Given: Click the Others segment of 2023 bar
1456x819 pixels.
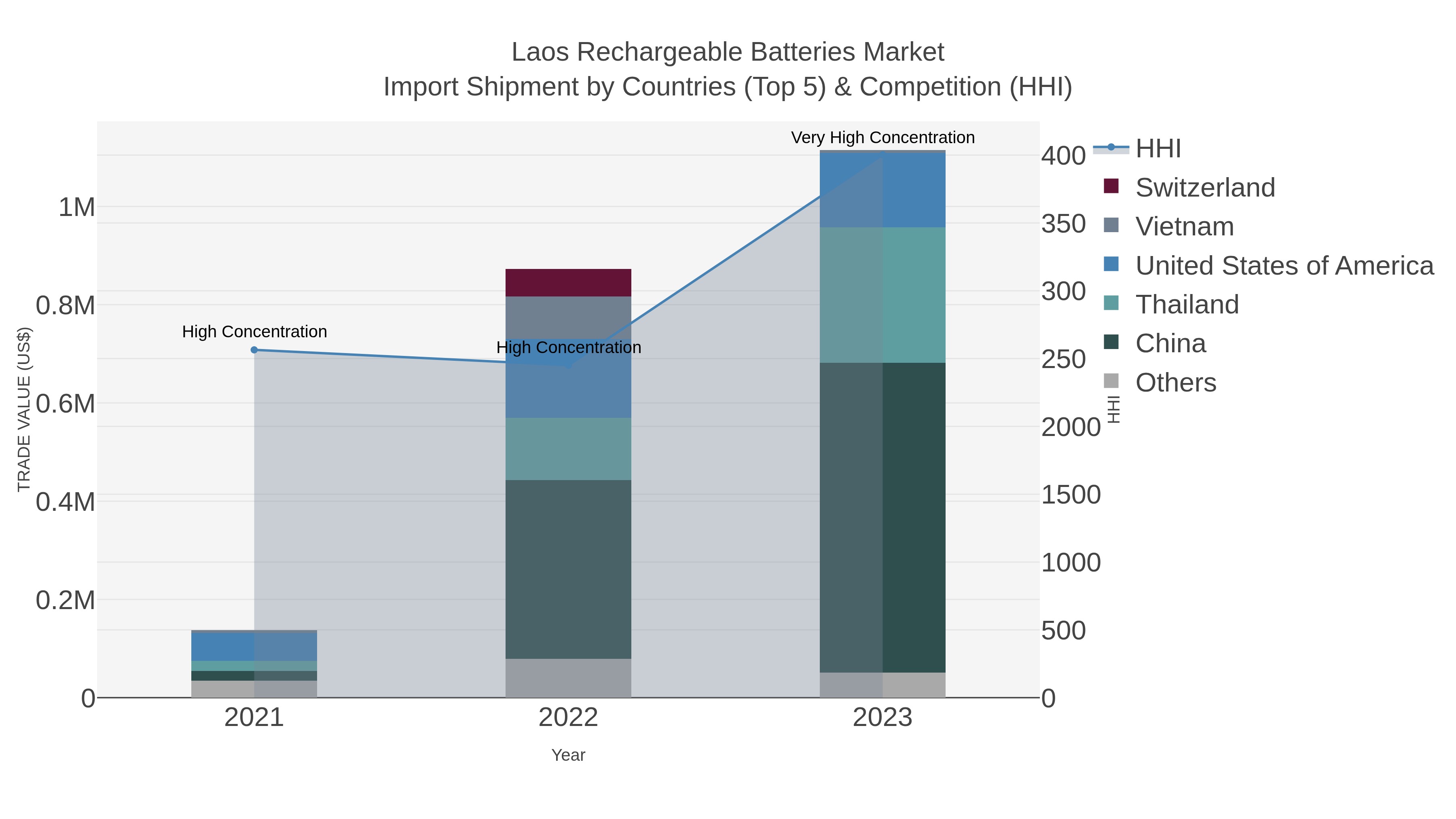Looking at the screenshot, I should click(882, 685).
